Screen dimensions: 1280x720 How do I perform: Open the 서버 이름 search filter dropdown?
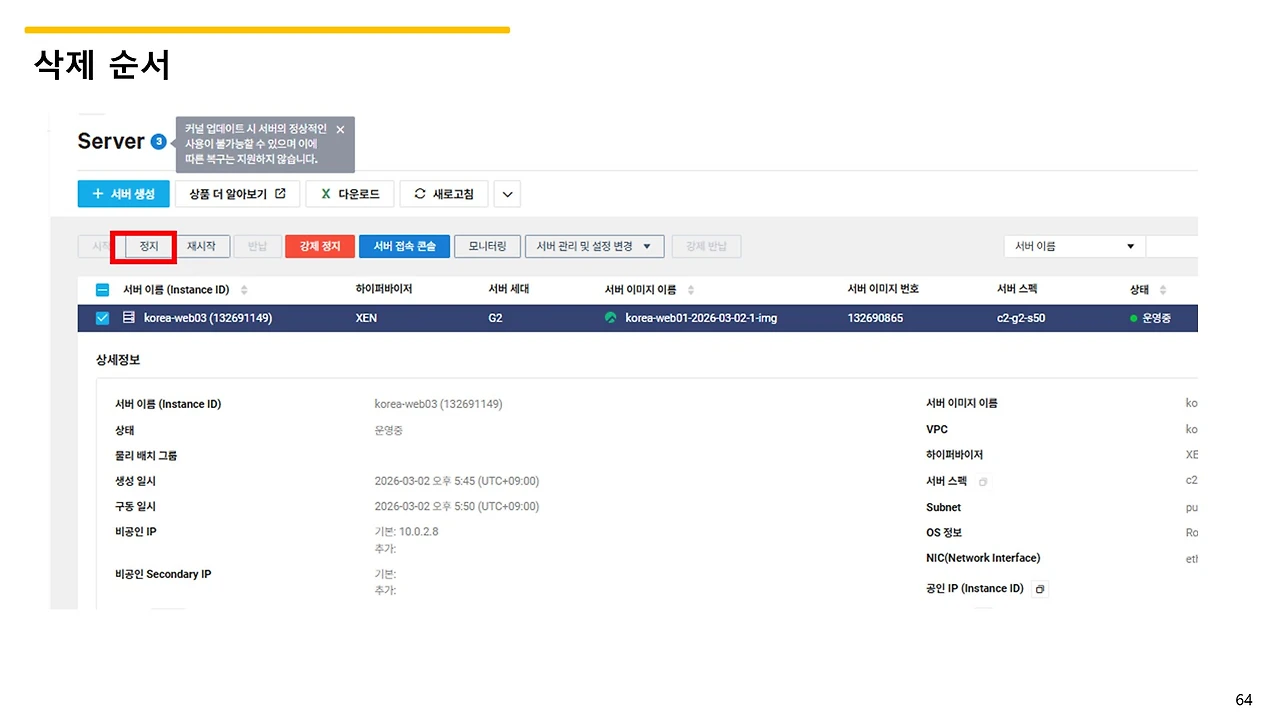[x=1074, y=246]
